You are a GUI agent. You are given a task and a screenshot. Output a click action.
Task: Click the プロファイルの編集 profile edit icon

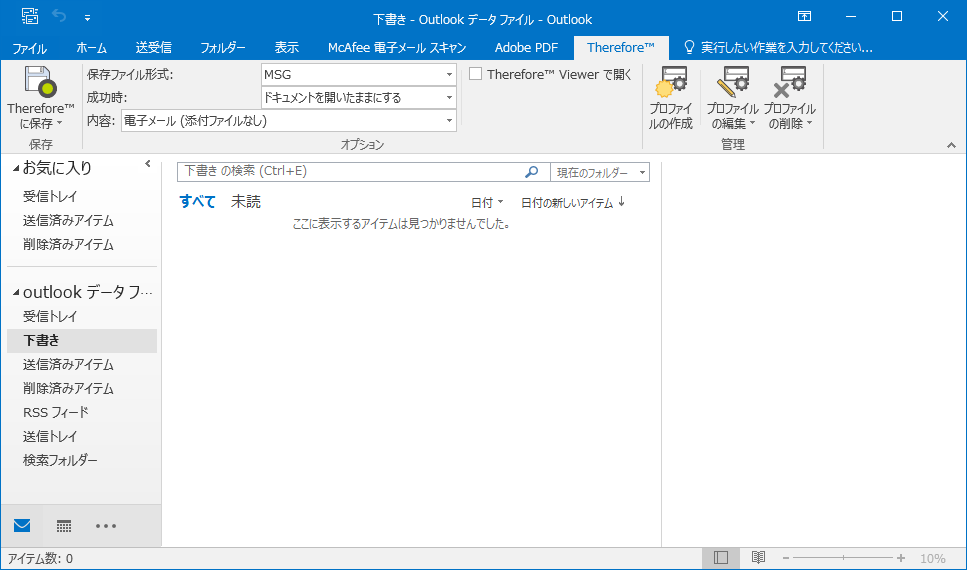pyautogui.click(x=732, y=82)
